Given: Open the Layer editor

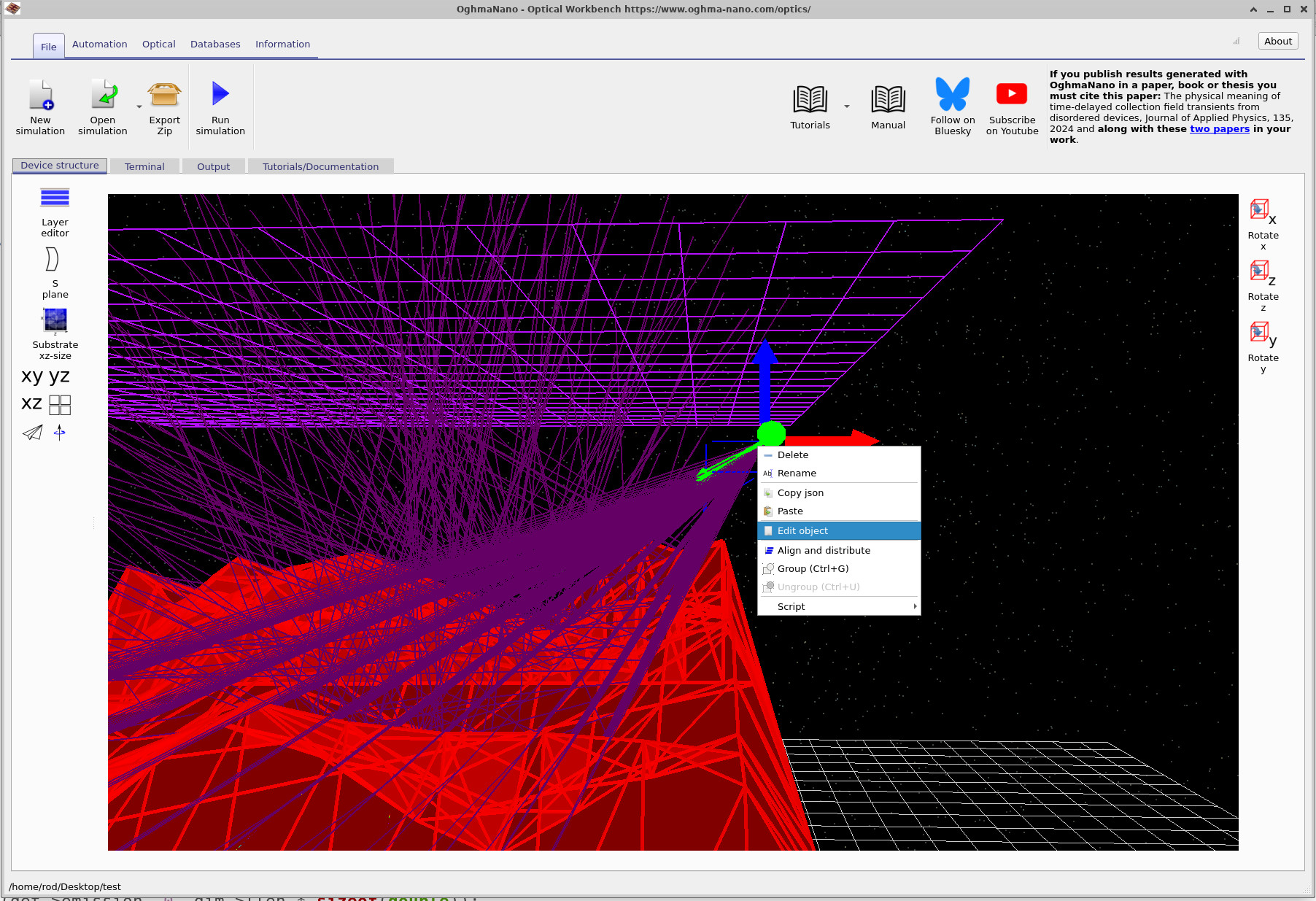Looking at the screenshot, I should pos(54,207).
